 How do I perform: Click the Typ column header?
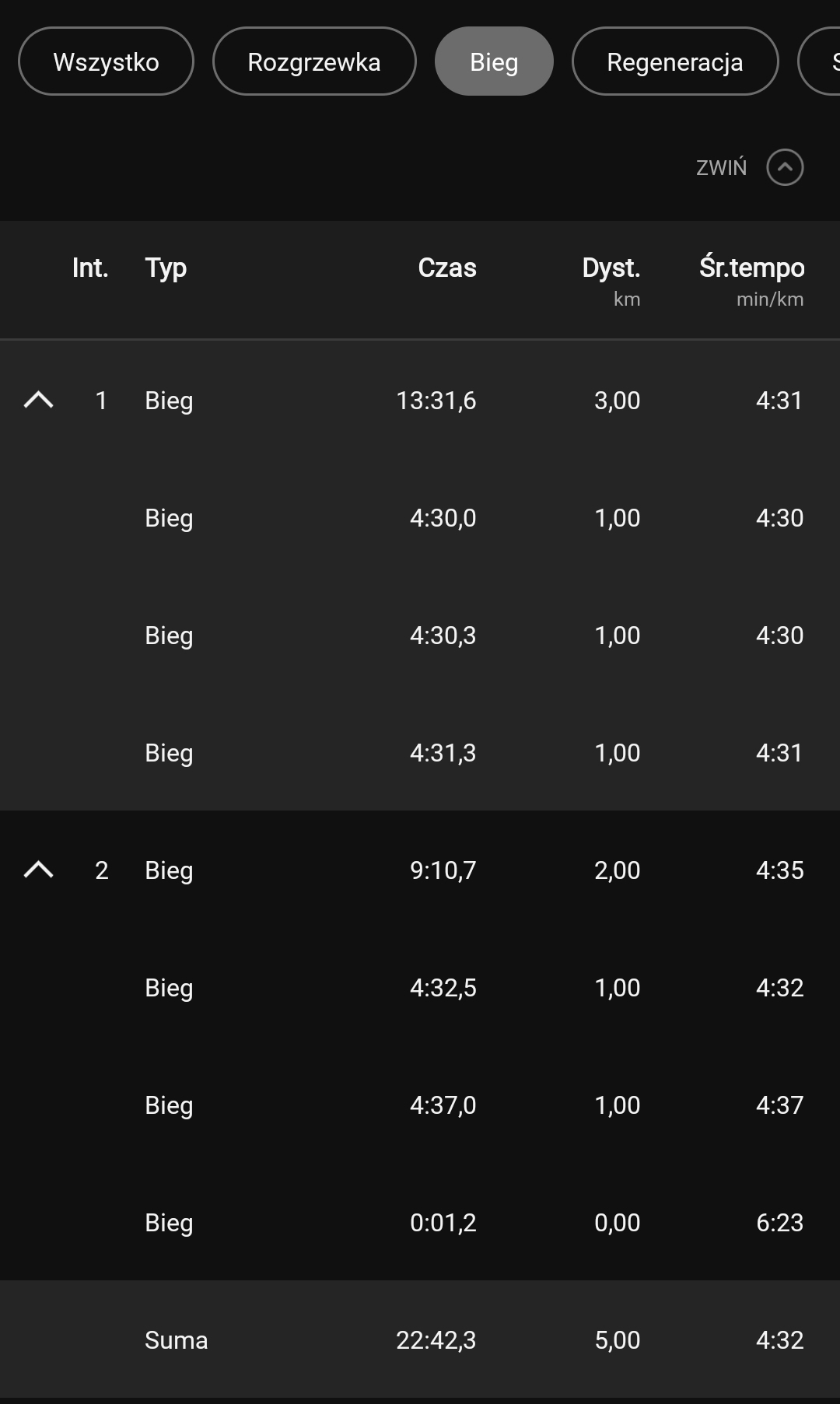[x=166, y=268]
